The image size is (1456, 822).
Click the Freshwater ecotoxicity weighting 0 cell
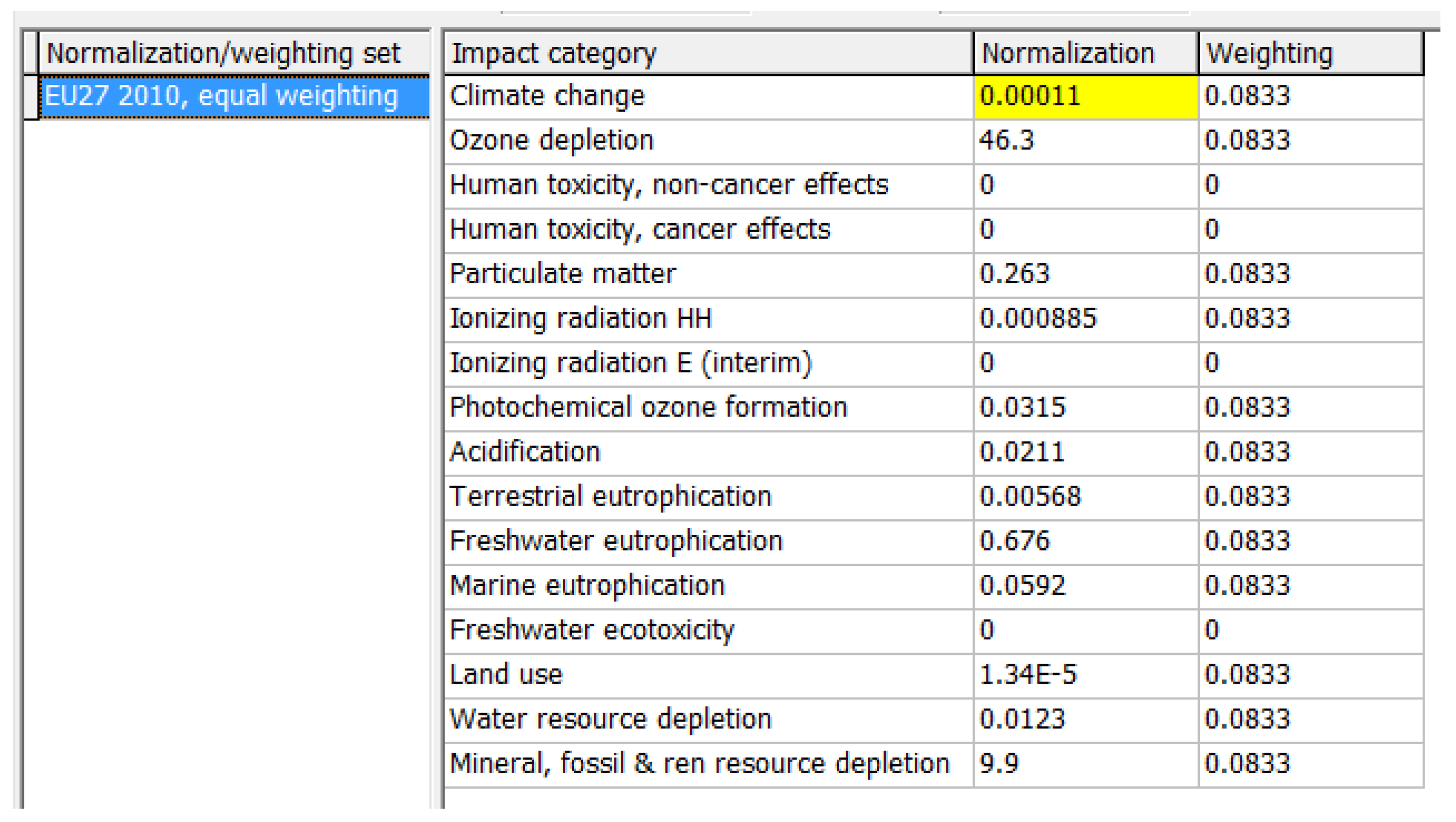coord(1311,631)
